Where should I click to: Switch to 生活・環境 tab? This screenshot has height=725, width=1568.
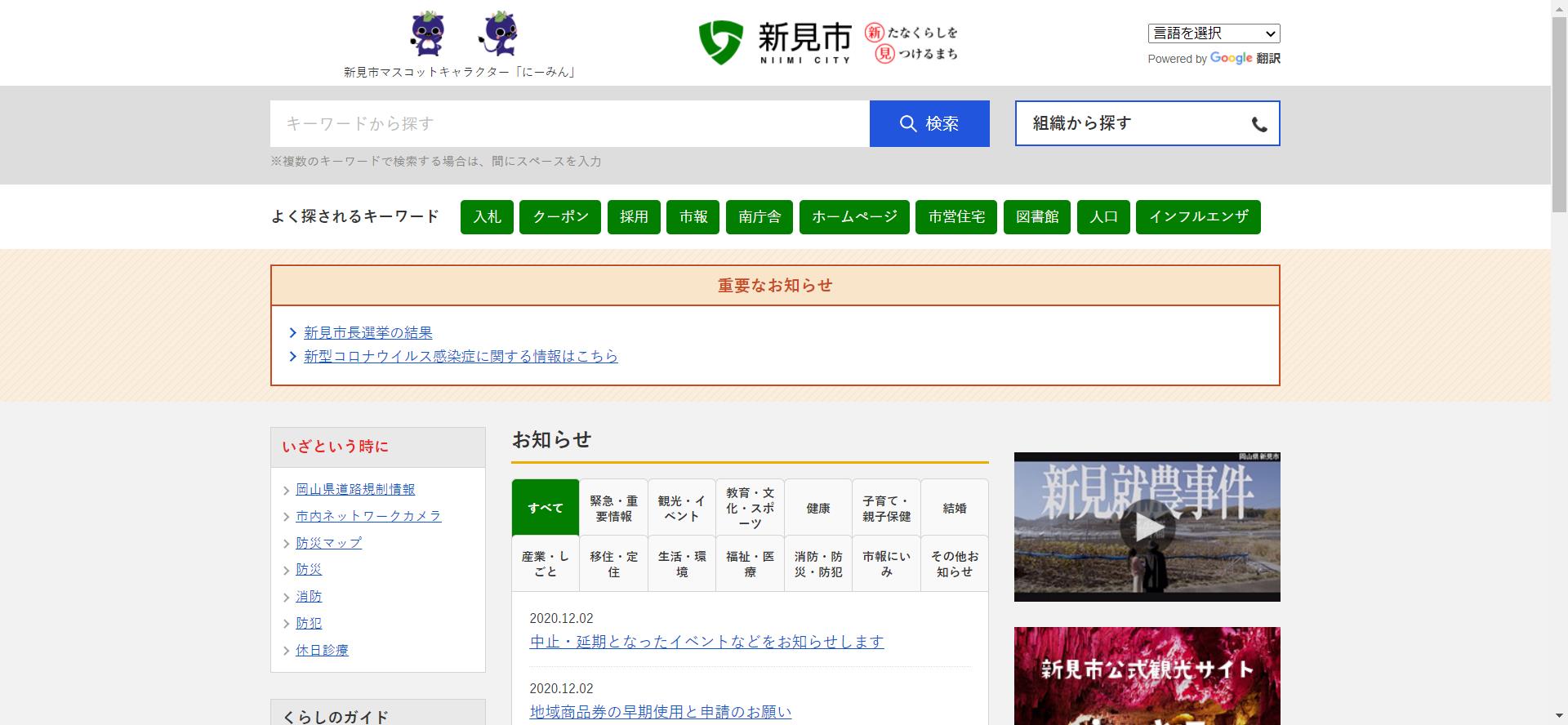[x=682, y=563]
